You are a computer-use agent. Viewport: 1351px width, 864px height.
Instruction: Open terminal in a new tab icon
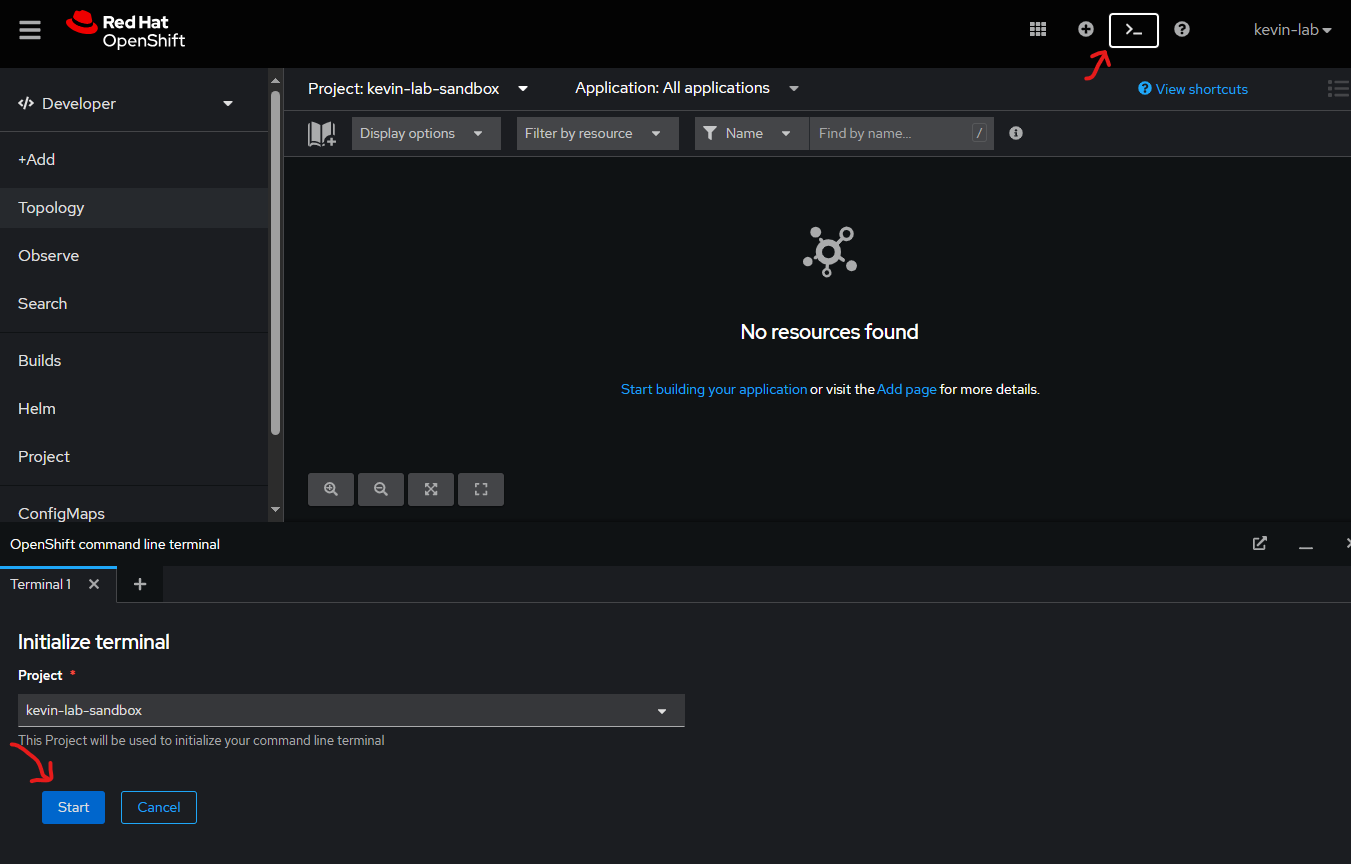1260,543
